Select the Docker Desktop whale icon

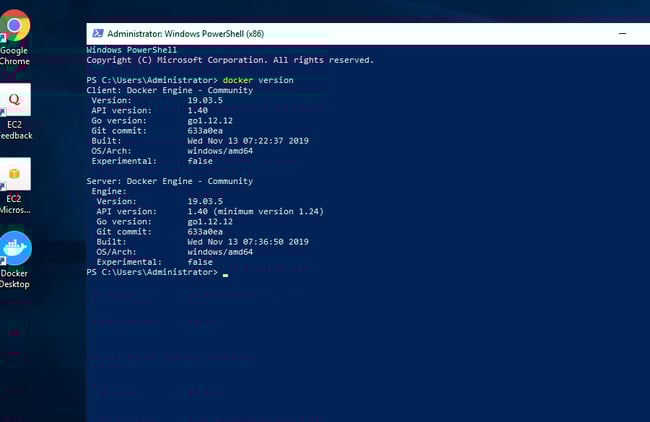click(15, 248)
